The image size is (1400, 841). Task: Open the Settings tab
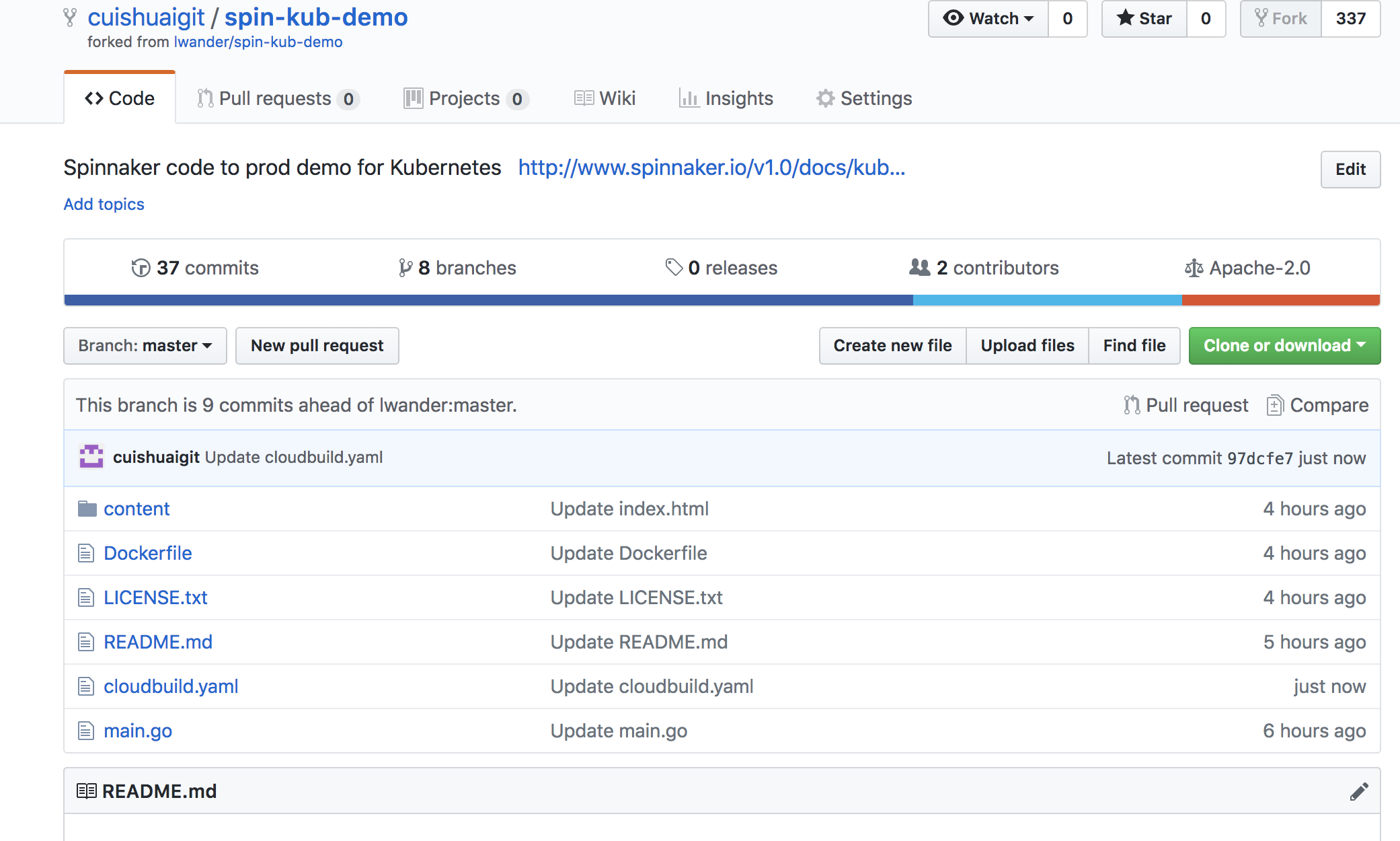tap(864, 98)
